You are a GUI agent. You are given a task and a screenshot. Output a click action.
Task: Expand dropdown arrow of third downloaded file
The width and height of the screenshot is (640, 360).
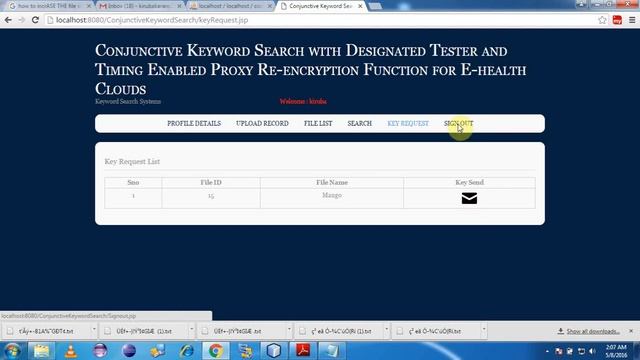click(x=289, y=330)
